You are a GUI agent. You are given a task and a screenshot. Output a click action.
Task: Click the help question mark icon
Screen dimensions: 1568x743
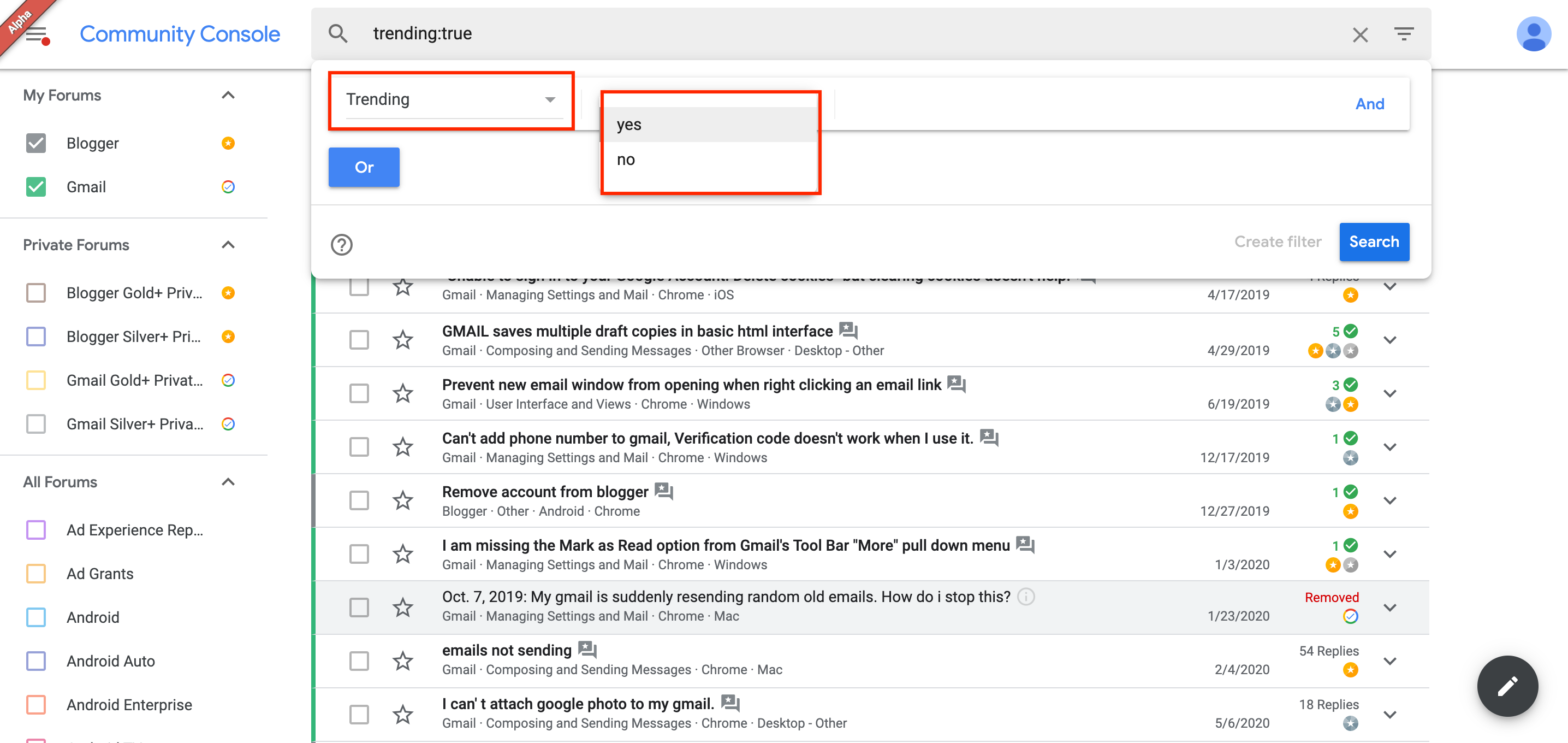pyautogui.click(x=341, y=244)
